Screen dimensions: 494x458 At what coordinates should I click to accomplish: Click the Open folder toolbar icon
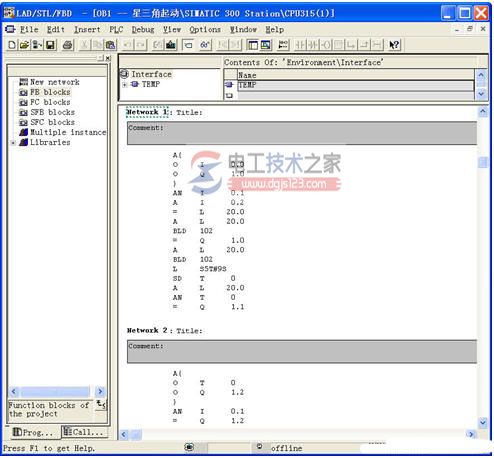pyautogui.click(x=24, y=45)
